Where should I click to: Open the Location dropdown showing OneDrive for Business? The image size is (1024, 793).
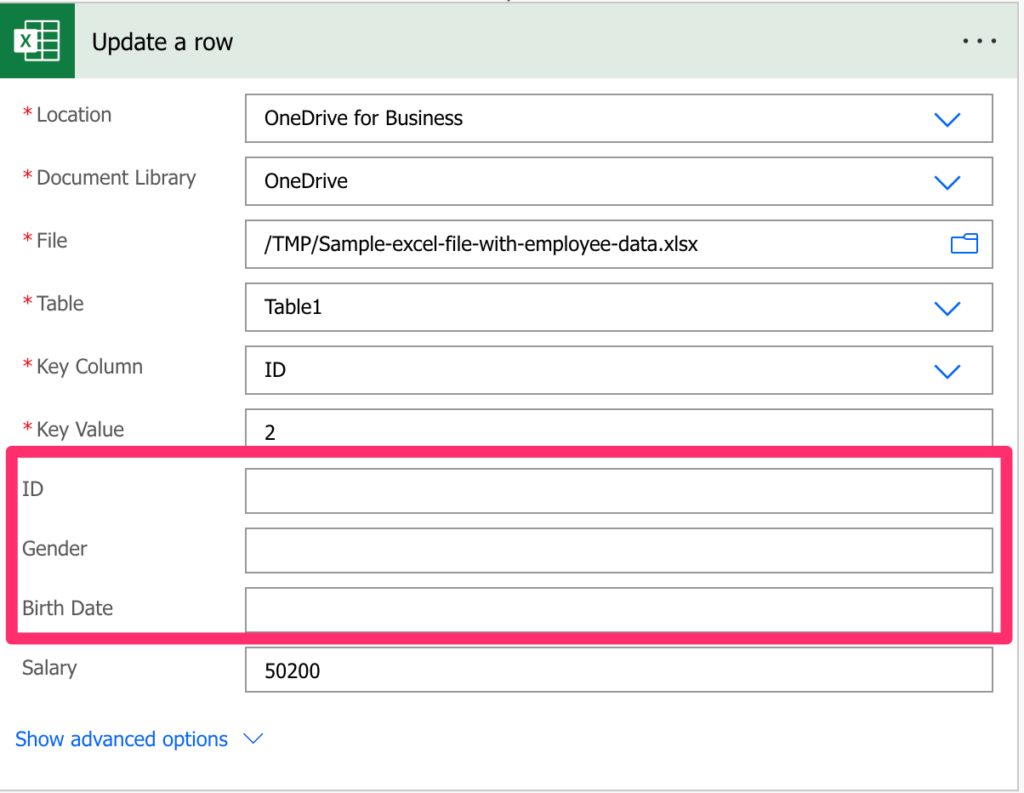point(600,119)
